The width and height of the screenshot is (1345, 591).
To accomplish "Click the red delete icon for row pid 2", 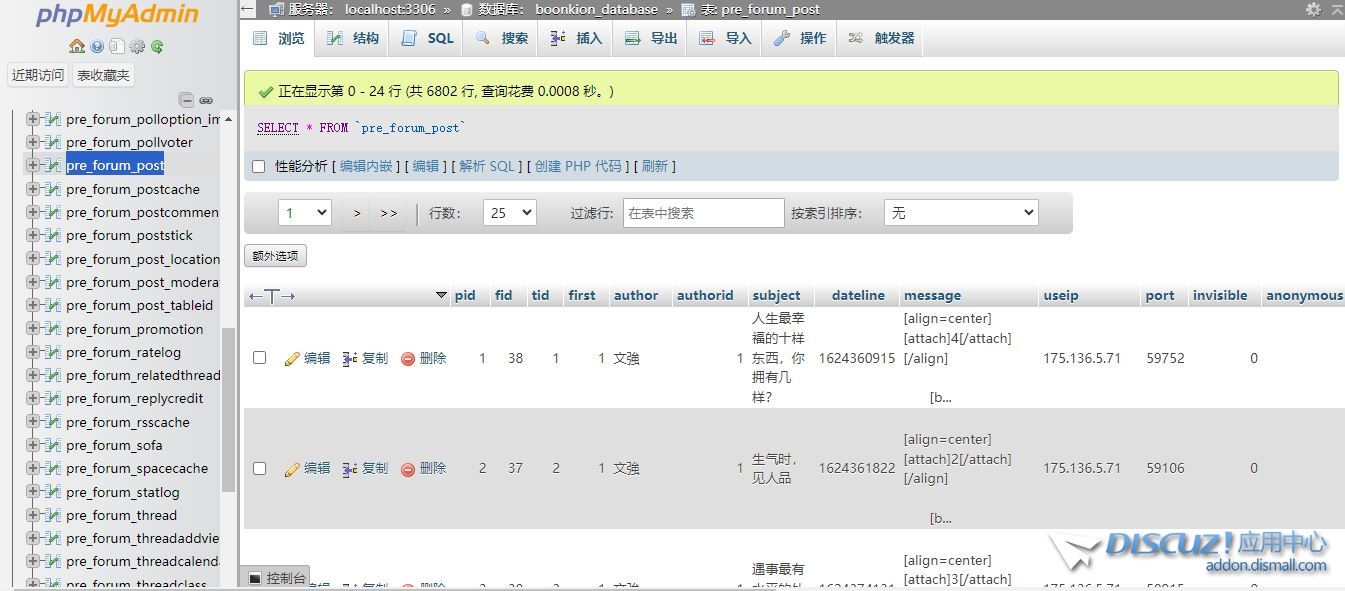I will 408,469.
